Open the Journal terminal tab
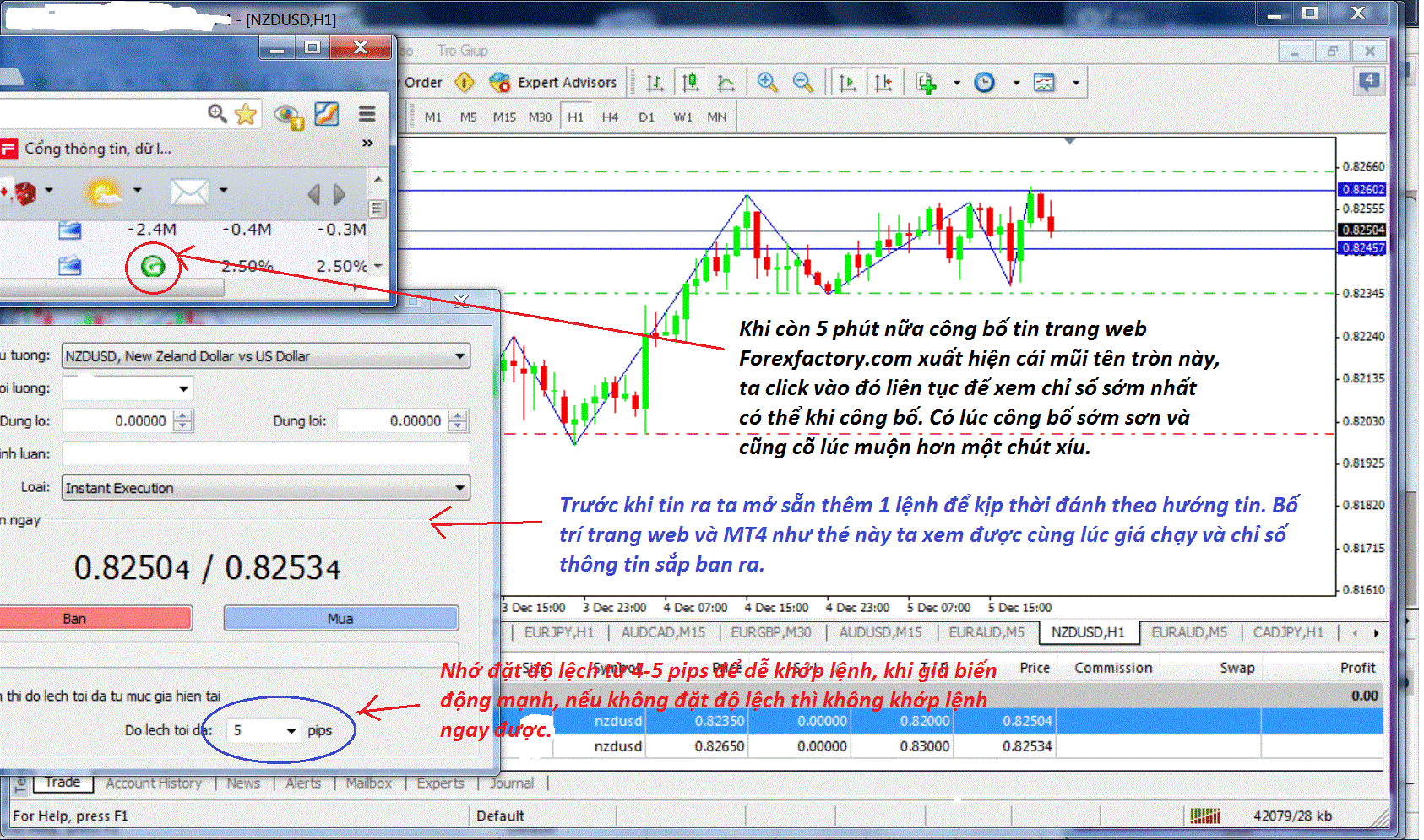 coord(512,783)
